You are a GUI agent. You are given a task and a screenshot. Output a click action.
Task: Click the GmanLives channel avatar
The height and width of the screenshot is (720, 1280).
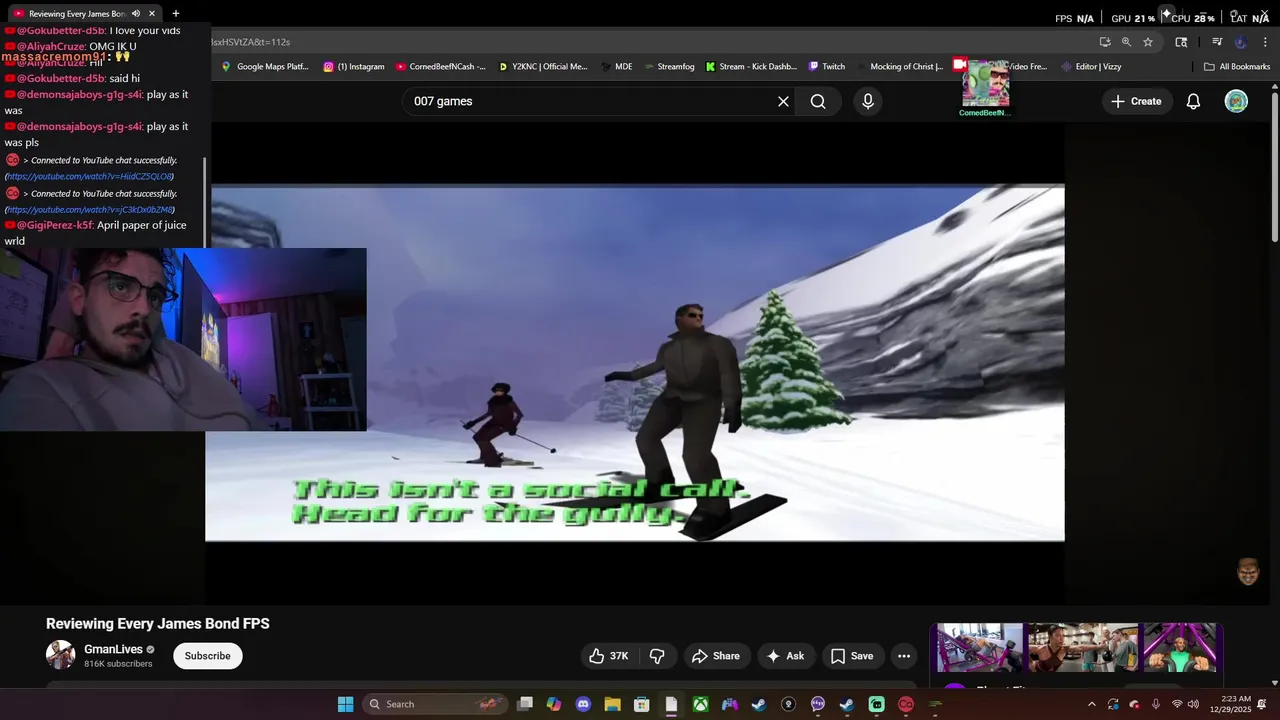(61, 655)
